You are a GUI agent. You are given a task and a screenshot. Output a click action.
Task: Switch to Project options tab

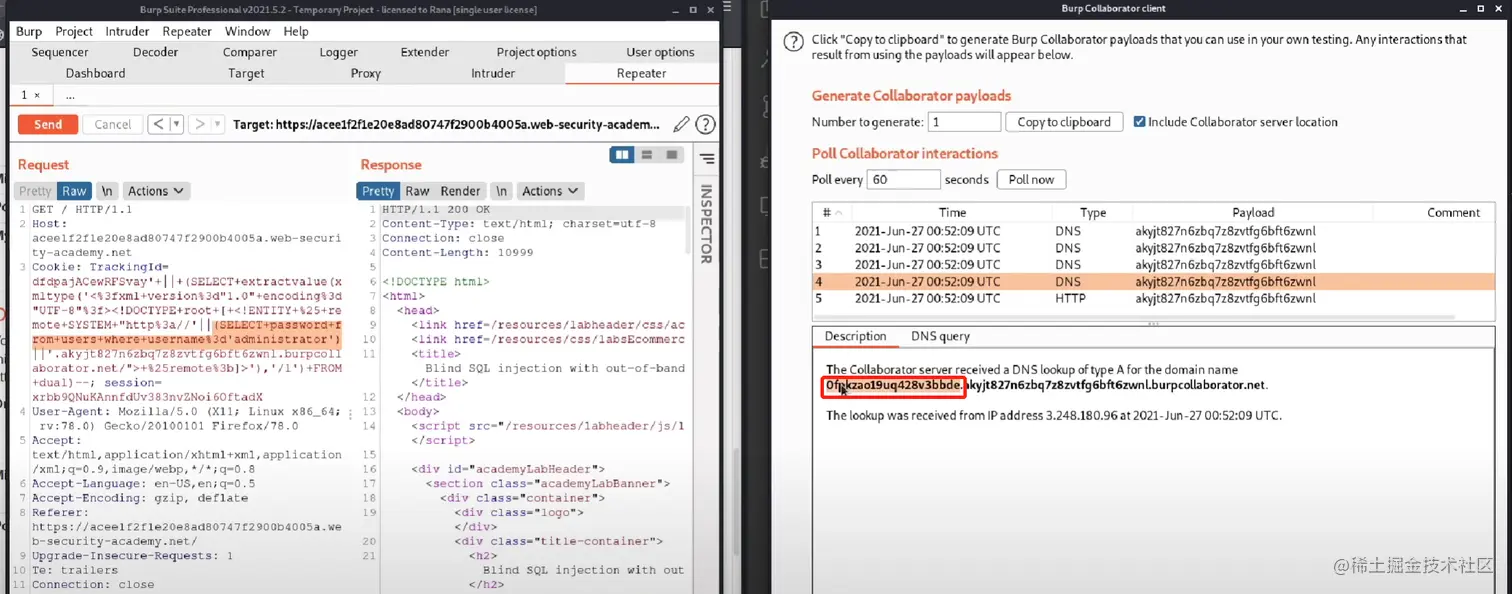537,52
